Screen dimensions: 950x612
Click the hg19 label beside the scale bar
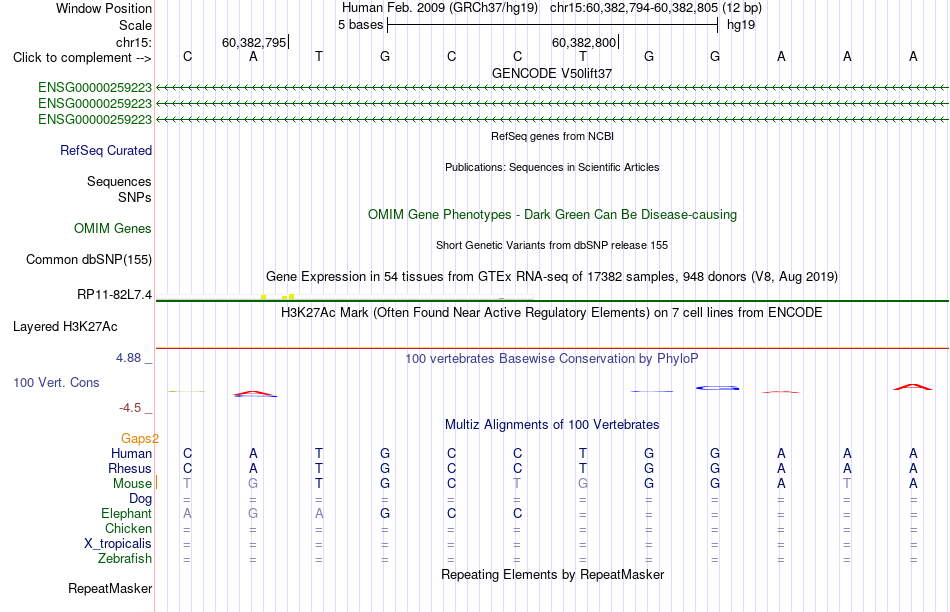[x=741, y=25]
